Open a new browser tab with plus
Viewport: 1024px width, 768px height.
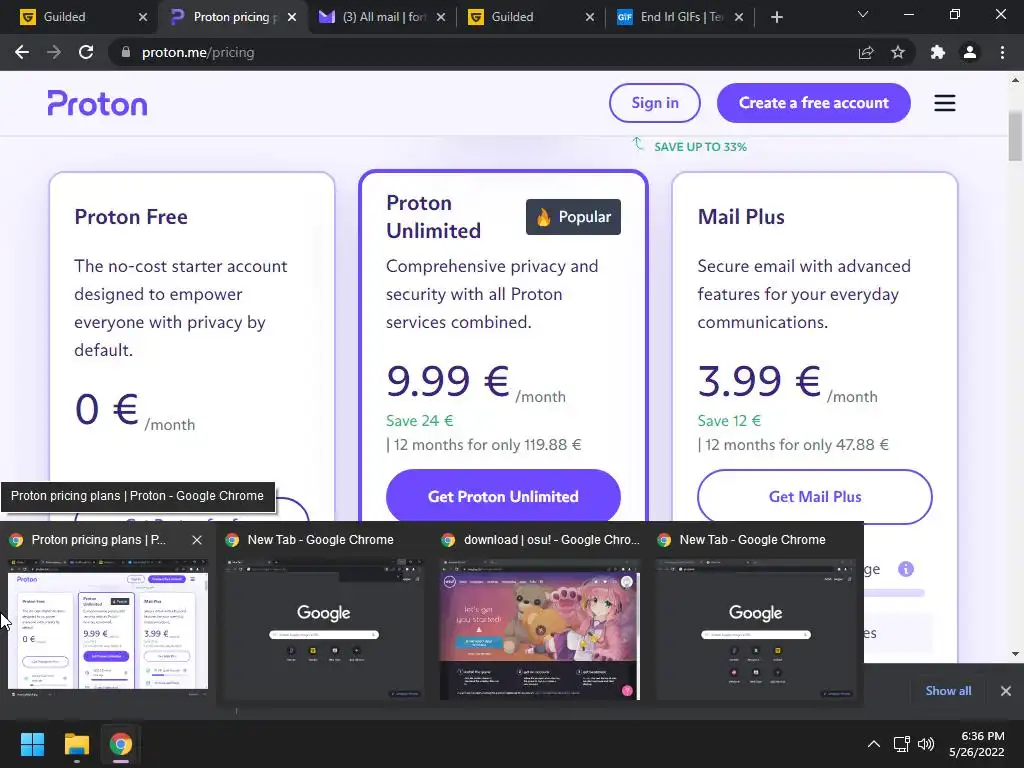(776, 17)
